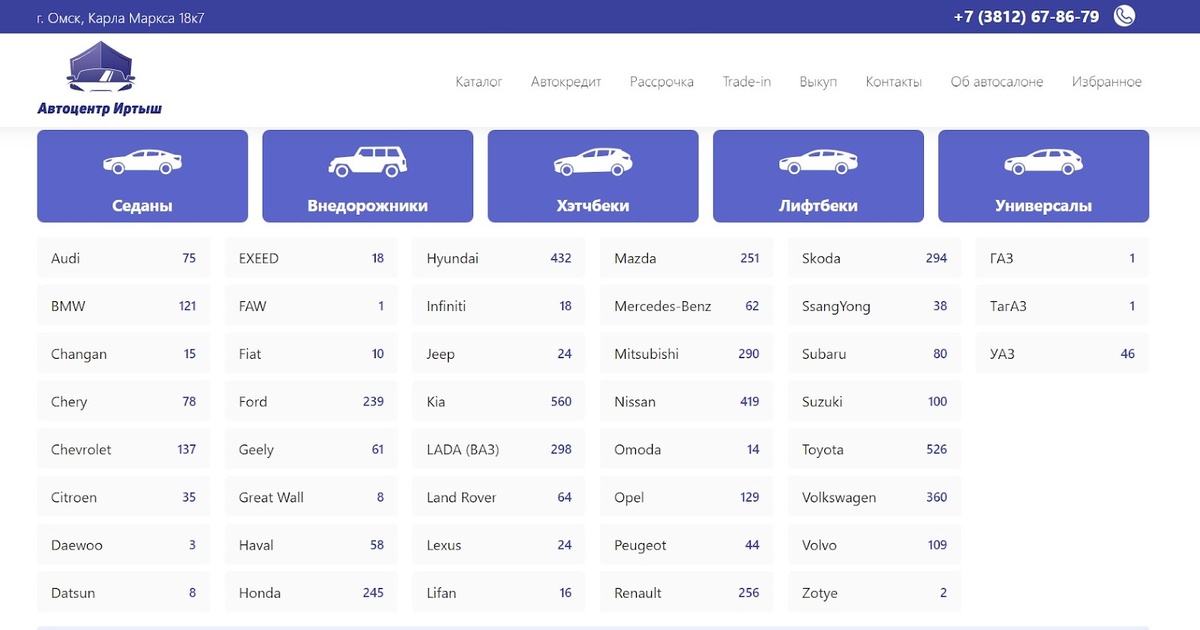Open the Trade-in menu item
The height and width of the screenshot is (630, 1200).
click(x=747, y=82)
